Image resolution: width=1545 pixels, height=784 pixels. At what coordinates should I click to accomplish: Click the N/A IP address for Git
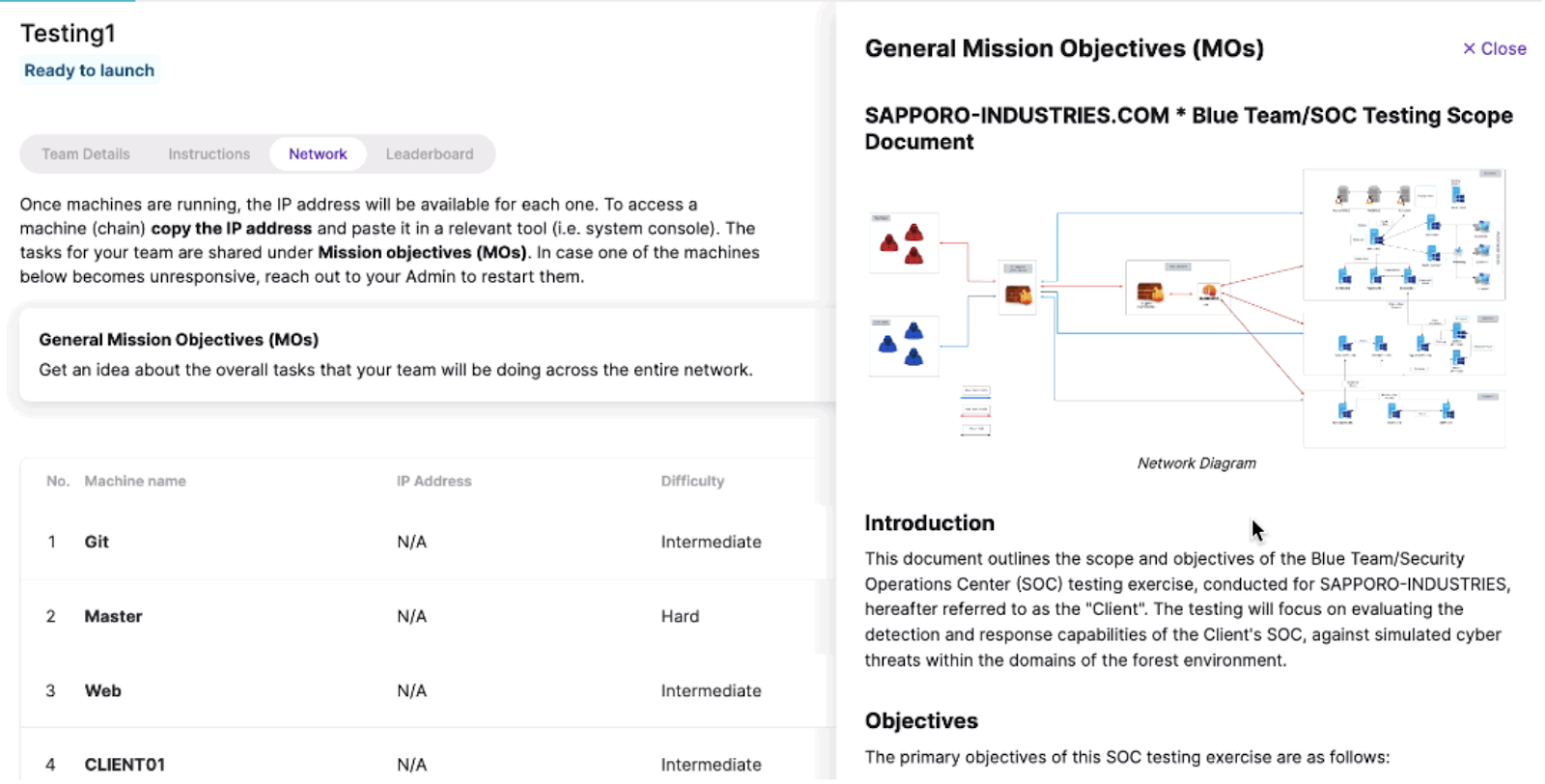411,542
